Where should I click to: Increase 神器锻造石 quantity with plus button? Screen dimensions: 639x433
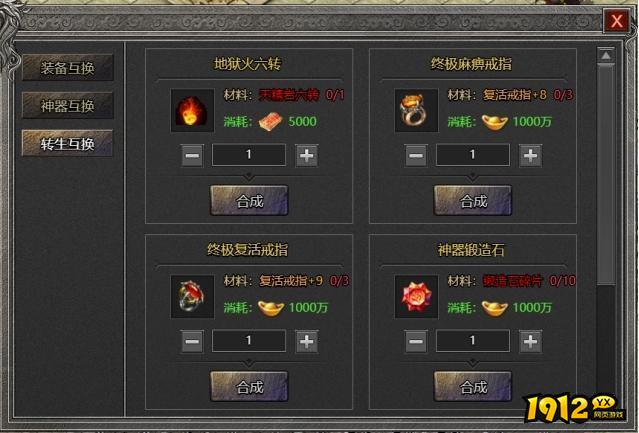(530, 341)
